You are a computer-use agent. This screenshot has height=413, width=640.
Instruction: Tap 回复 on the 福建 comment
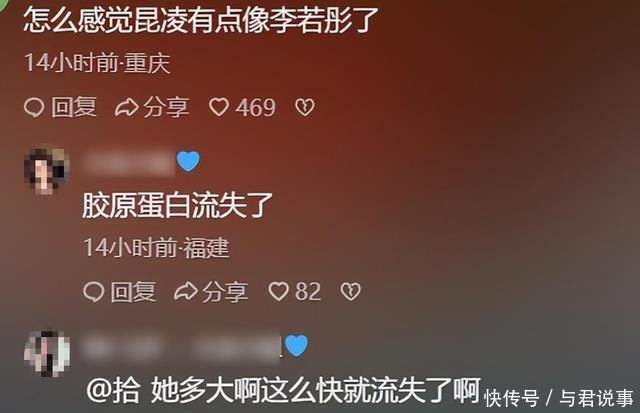[x=133, y=292]
